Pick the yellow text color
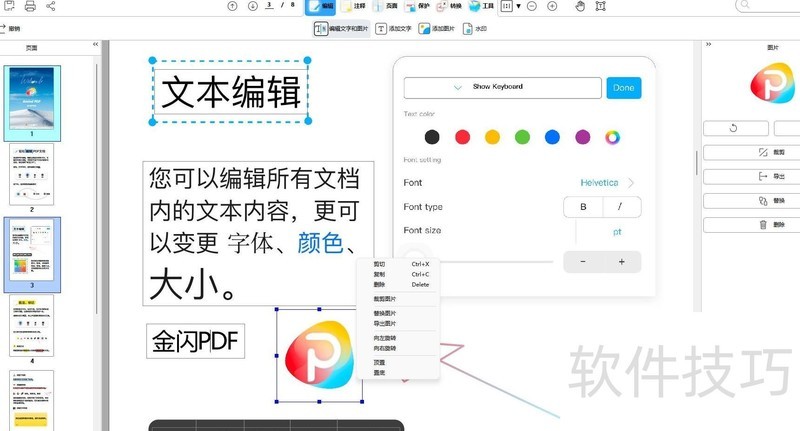 pos(492,137)
